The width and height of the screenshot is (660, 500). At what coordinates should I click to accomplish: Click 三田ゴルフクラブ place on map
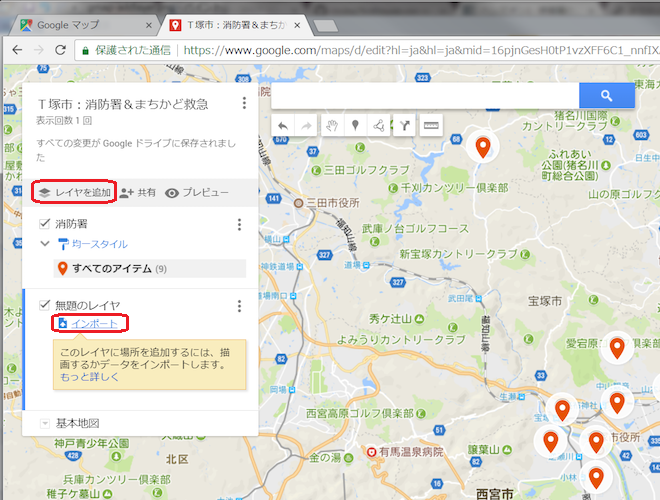366,170
